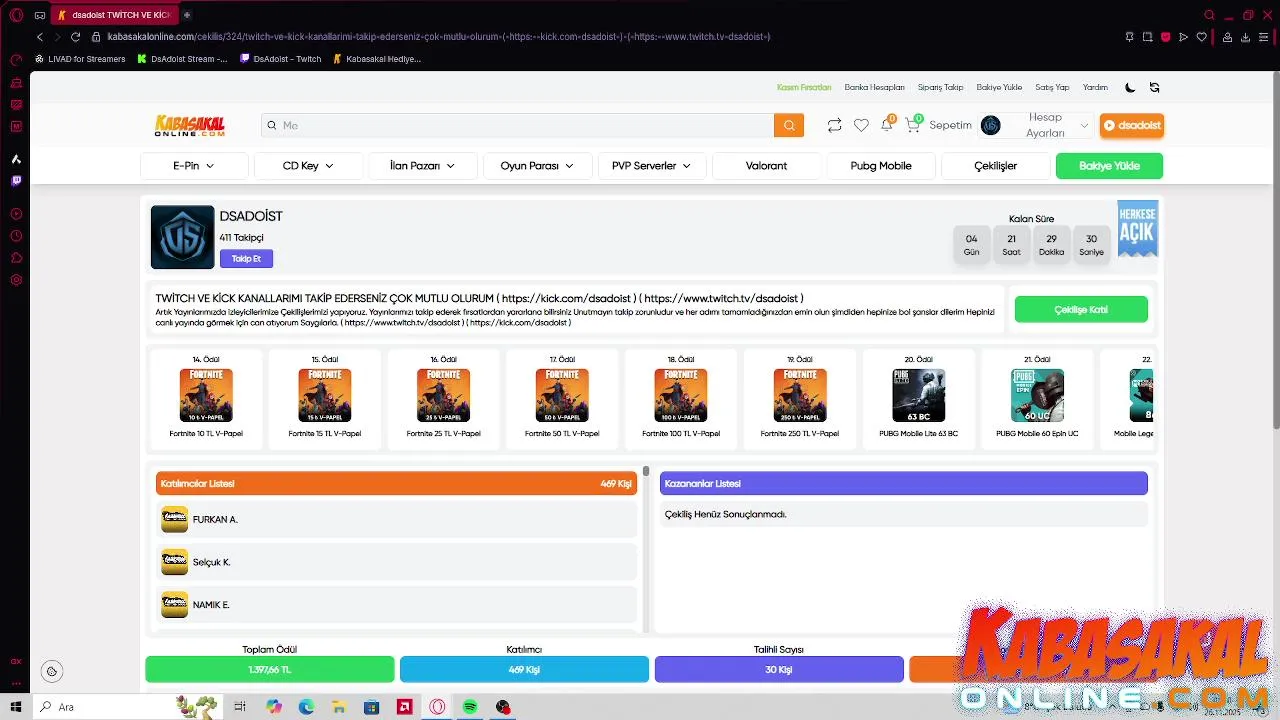Click the browser downloads icon

[1245, 37]
